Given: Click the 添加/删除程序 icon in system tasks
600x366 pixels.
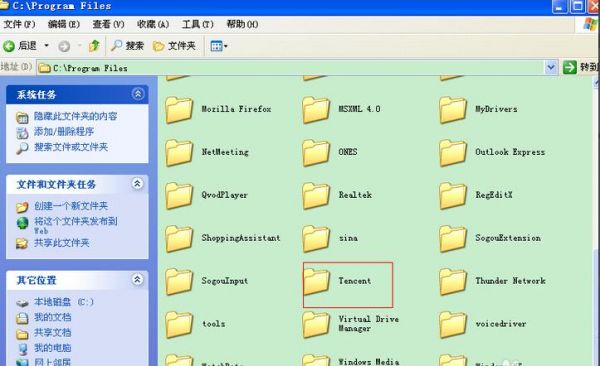Looking at the screenshot, I should (x=22, y=132).
